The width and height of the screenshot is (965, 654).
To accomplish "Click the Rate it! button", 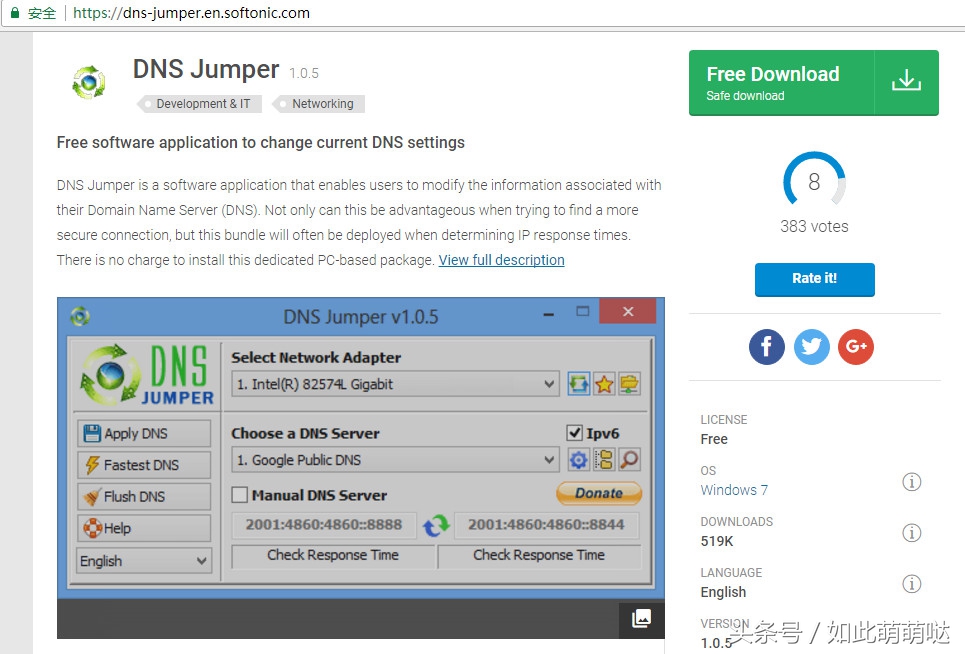I will (814, 279).
